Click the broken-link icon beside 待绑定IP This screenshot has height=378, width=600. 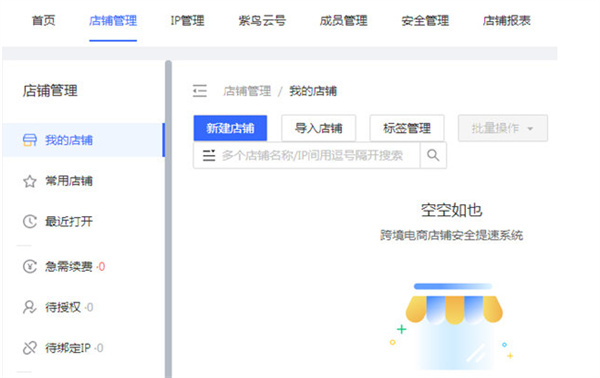[30, 348]
